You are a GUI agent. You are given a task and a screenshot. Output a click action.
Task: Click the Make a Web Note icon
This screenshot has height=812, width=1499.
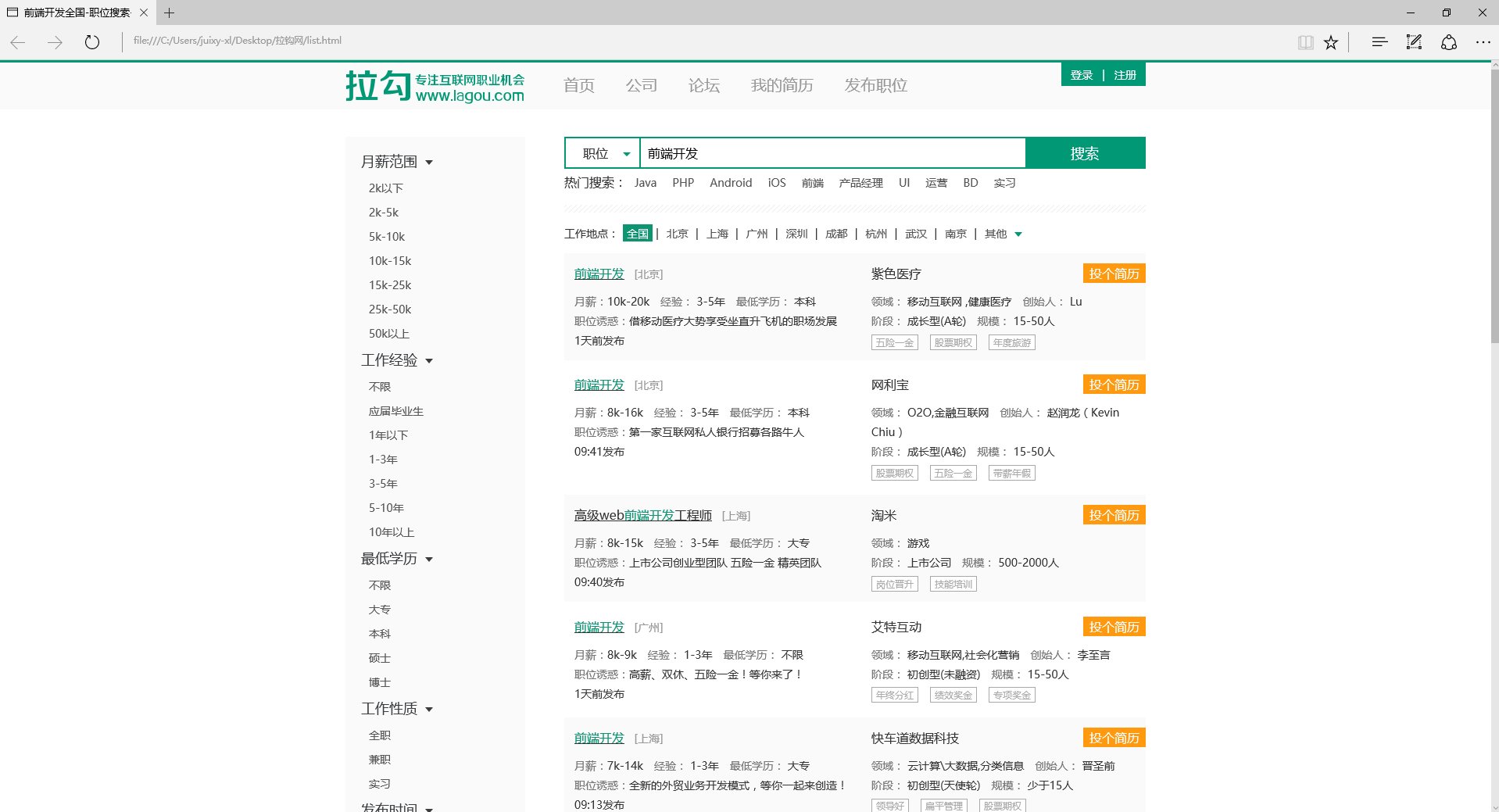(1414, 42)
